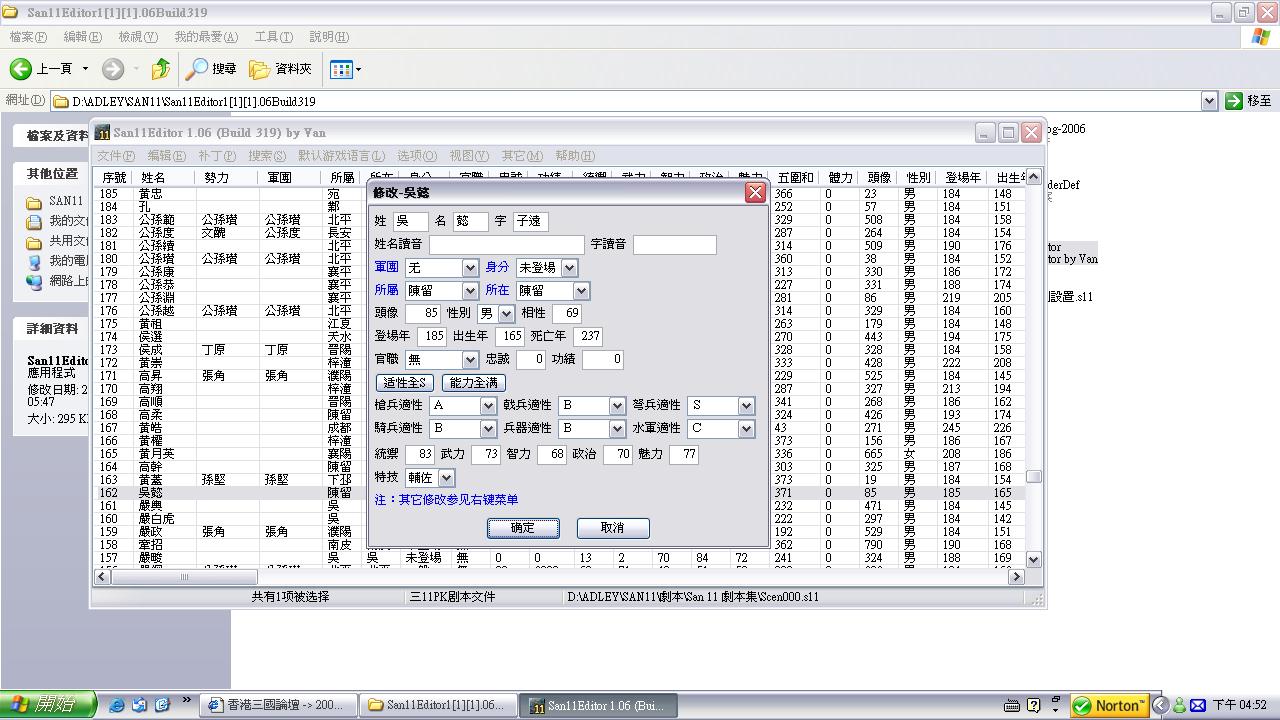Open the 槍兵適性 dropdown
The width and height of the screenshot is (1280, 720).
[x=488, y=405]
